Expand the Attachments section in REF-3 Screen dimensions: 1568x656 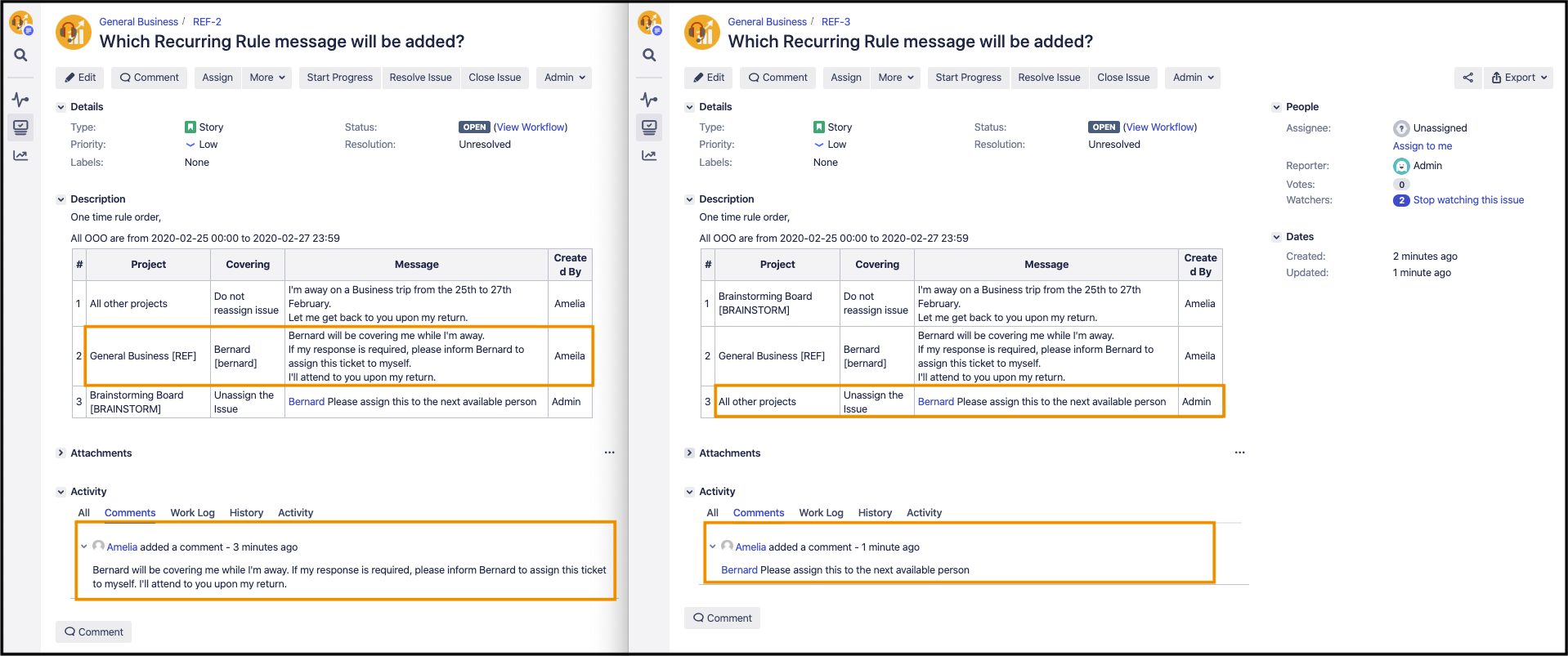click(x=689, y=453)
